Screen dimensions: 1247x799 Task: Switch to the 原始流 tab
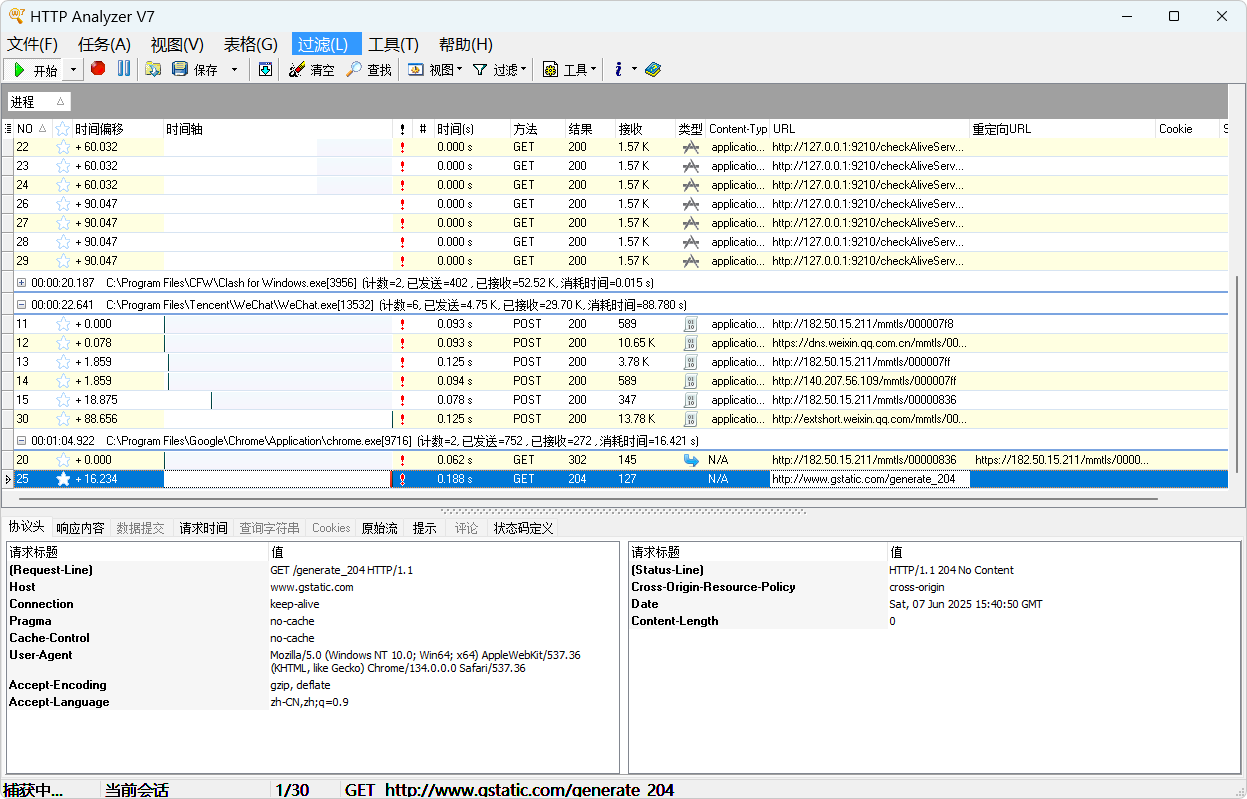point(379,528)
